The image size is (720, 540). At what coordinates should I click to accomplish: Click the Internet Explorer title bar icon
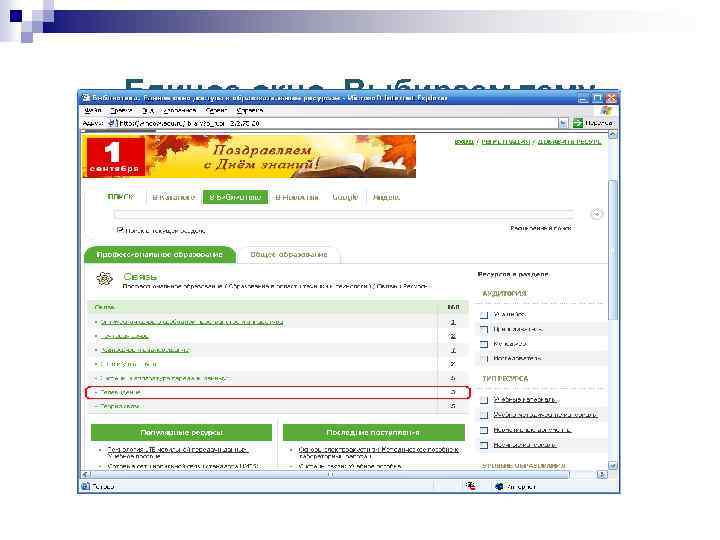tap(86, 98)
